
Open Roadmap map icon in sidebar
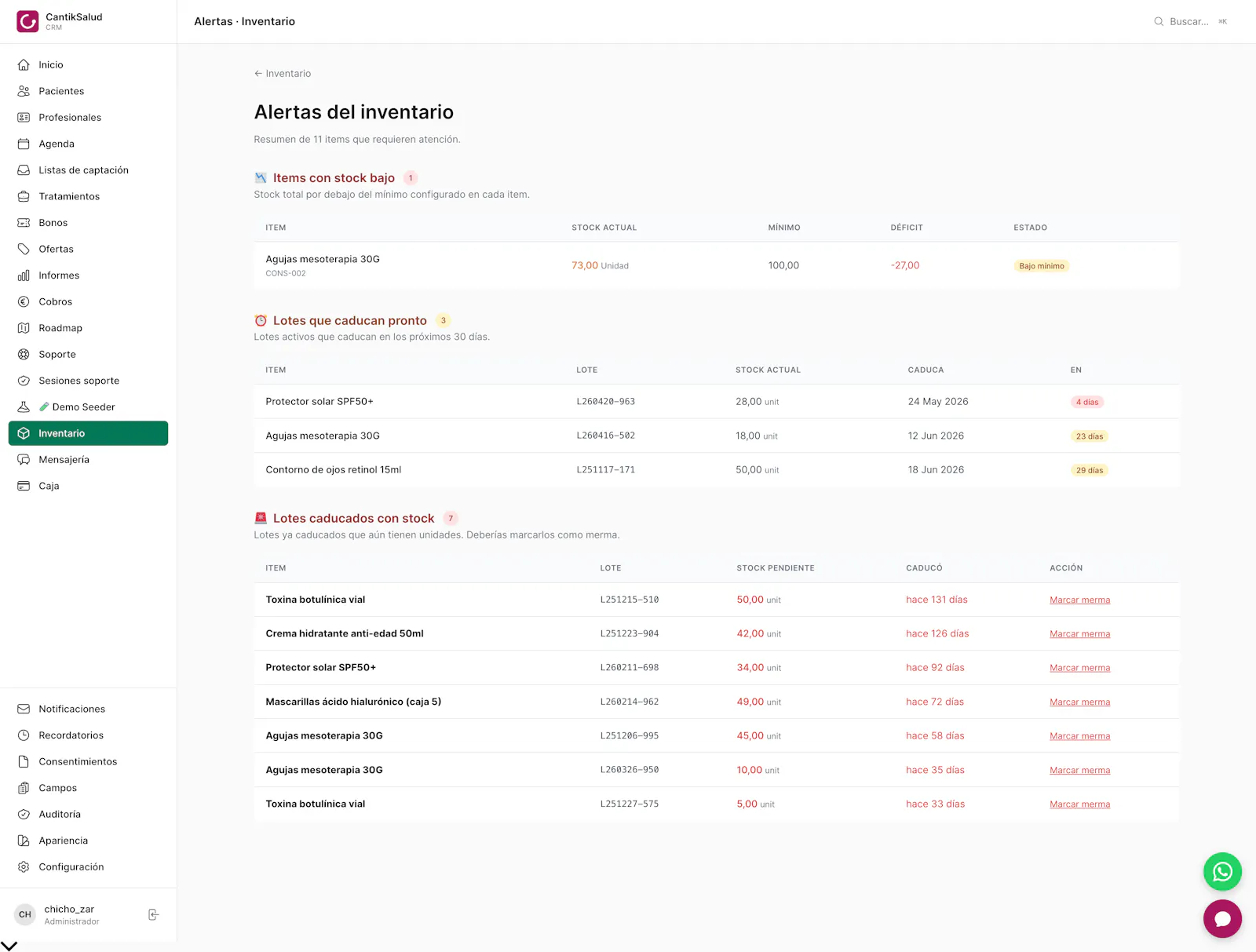tap(24, 328)
